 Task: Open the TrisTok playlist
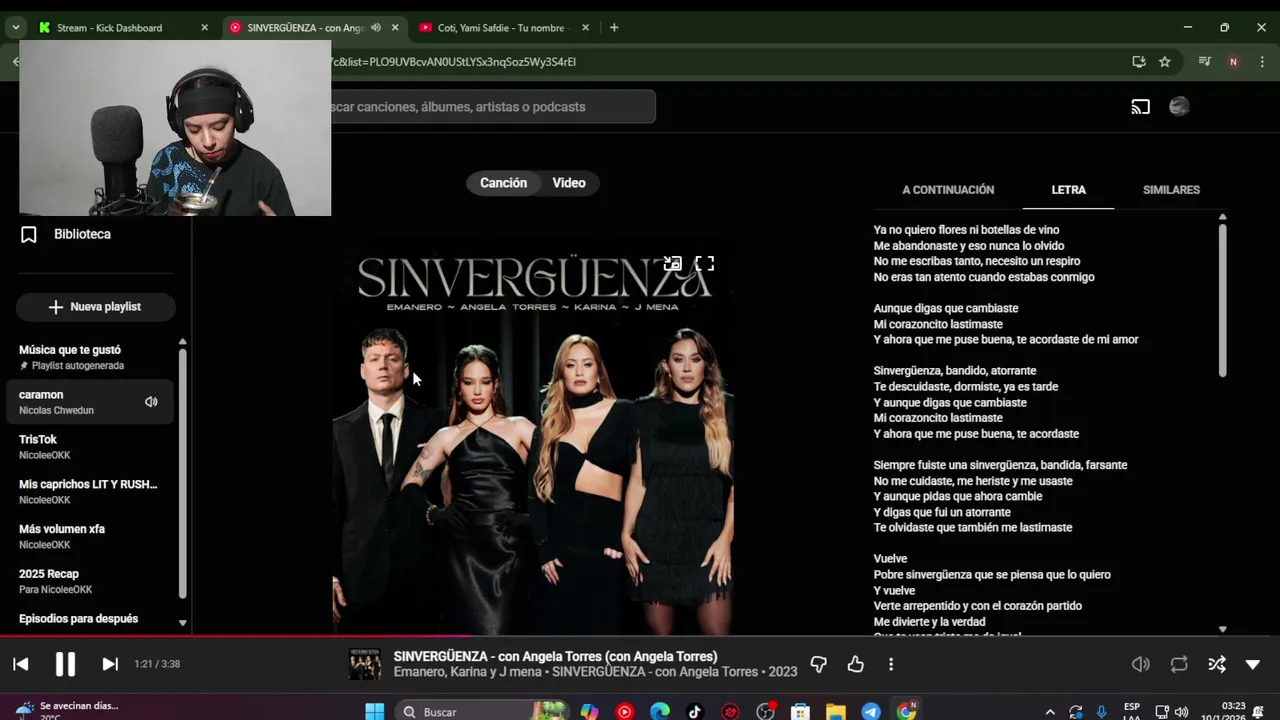[90, 447]
